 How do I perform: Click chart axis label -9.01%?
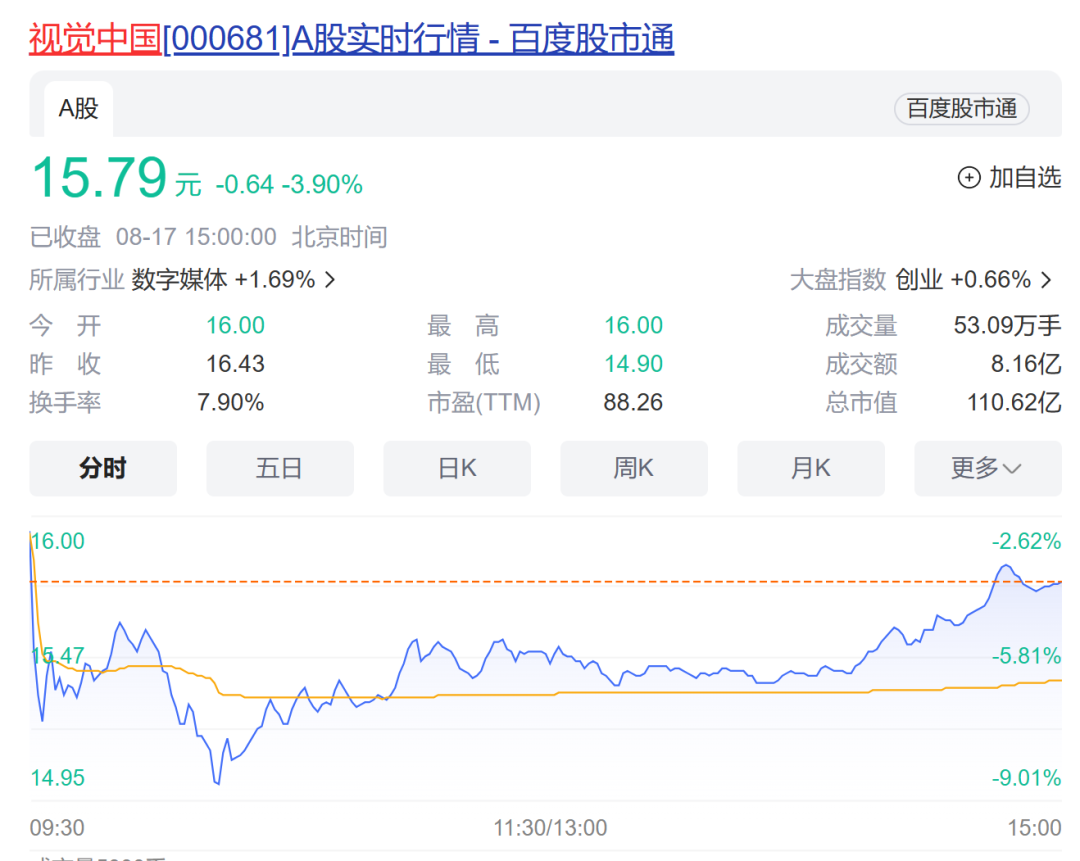[x=1026, y=778]
